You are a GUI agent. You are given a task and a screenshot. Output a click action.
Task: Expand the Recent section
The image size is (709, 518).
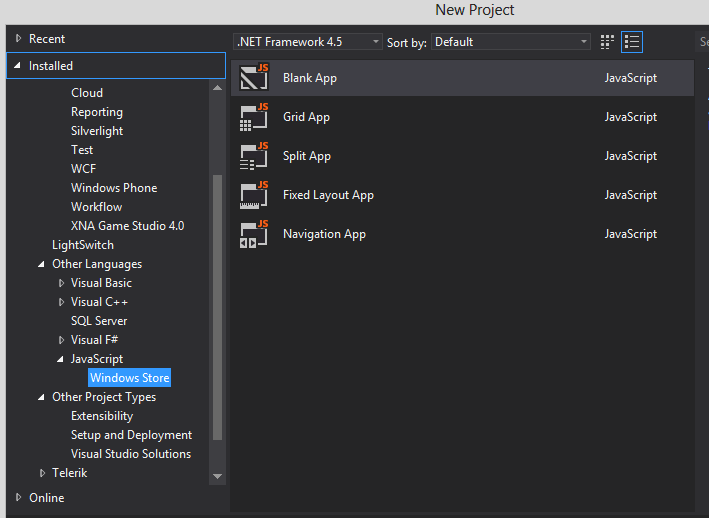pyautogui.click(x=18, y=39)
